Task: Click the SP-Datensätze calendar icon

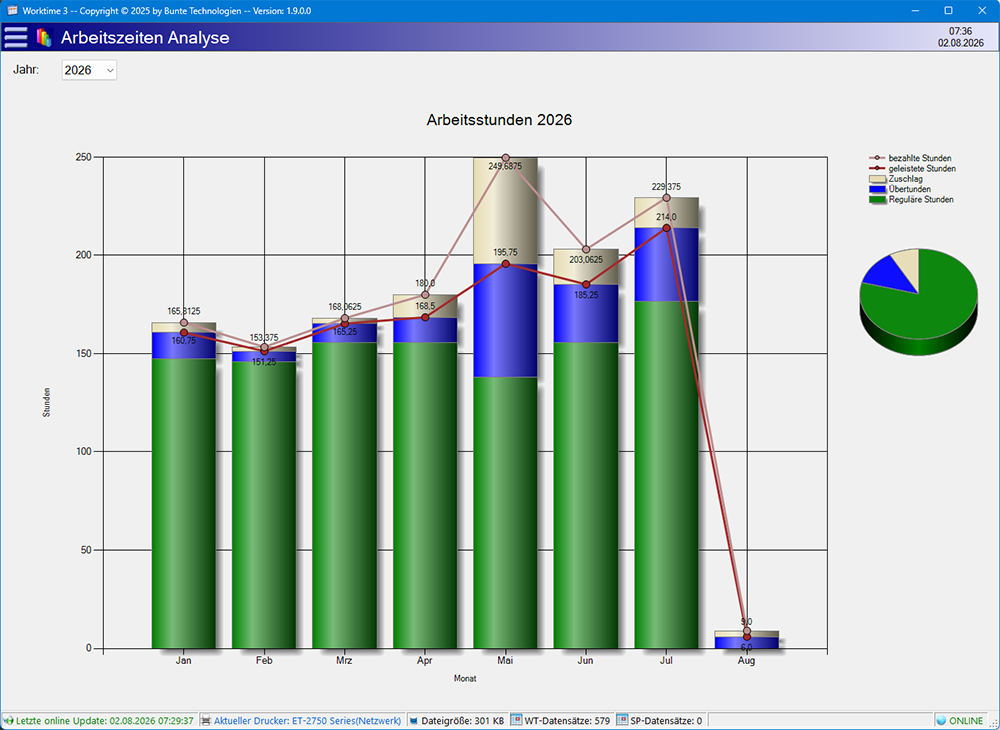Action: pos(622,720)
